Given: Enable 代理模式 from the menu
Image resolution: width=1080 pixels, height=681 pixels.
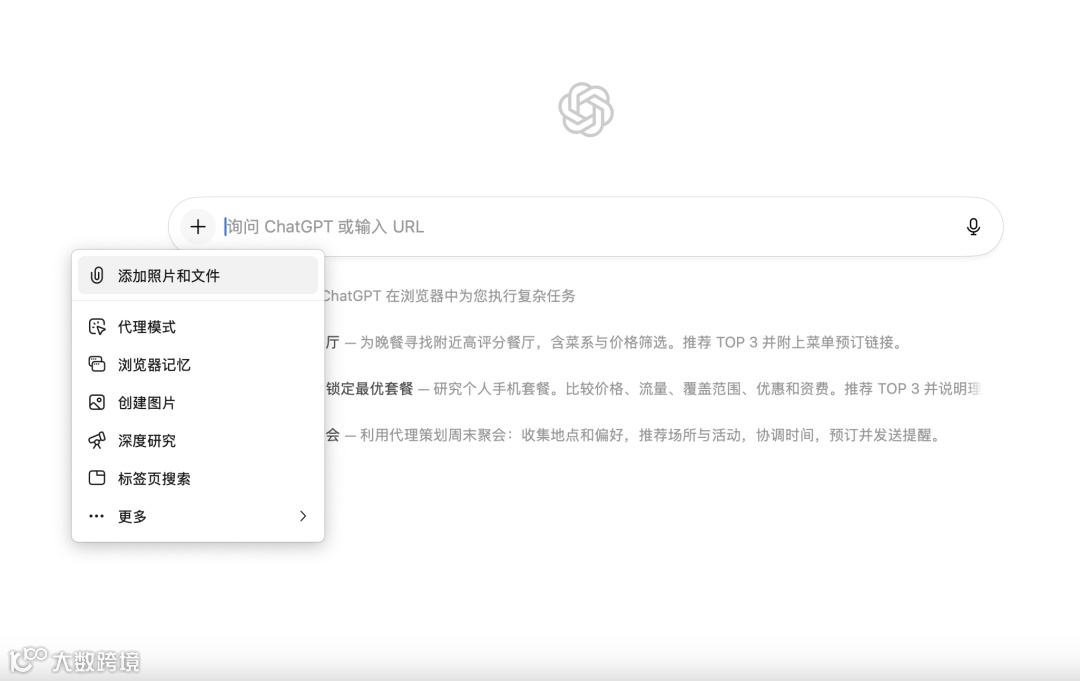Looking at the screenshot, I should (x=145, y=326).
